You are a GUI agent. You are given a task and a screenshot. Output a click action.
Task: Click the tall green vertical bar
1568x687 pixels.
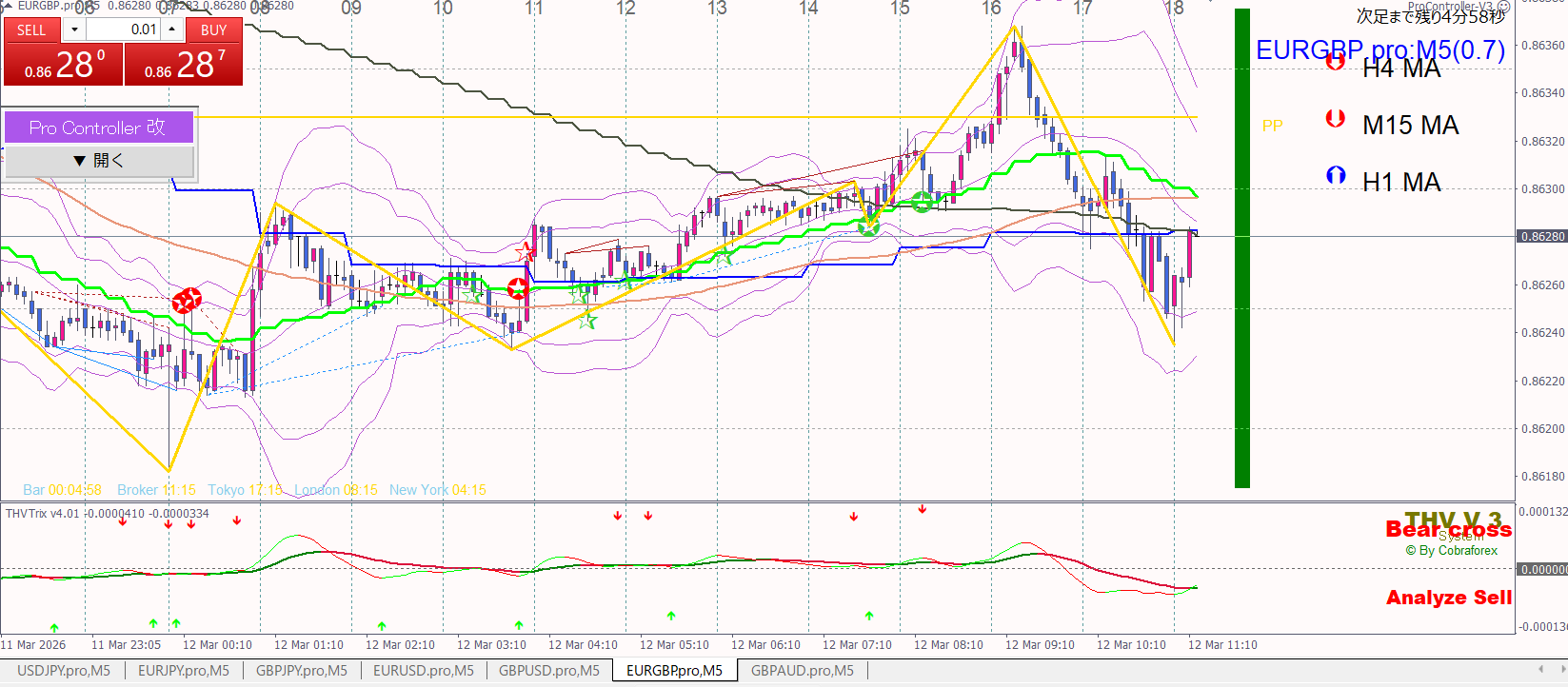[x=1241, y=247]
